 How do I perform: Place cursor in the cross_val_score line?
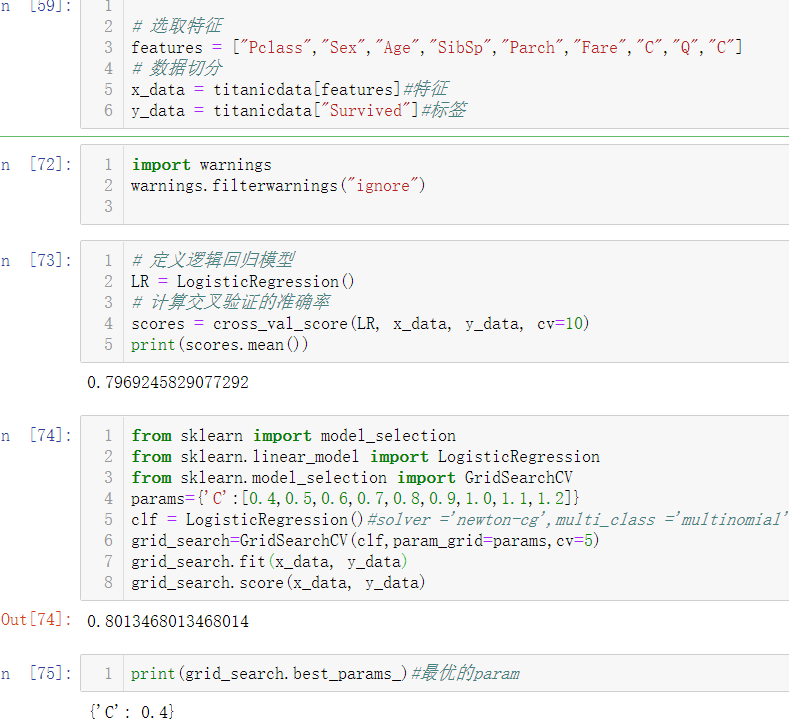[360, 324]
